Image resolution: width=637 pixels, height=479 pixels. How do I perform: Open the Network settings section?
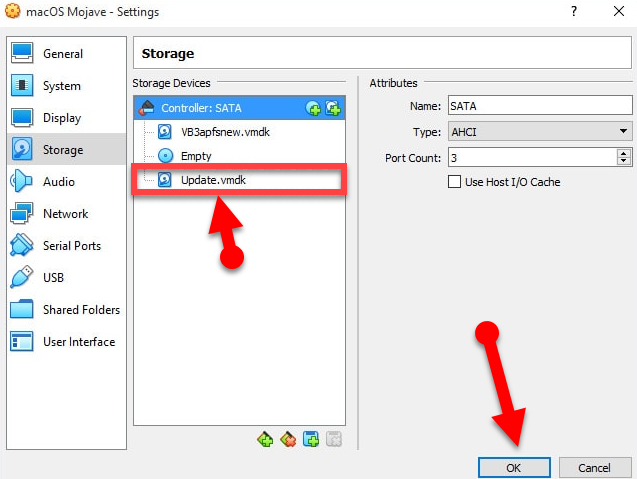click(x=65, y=214)
